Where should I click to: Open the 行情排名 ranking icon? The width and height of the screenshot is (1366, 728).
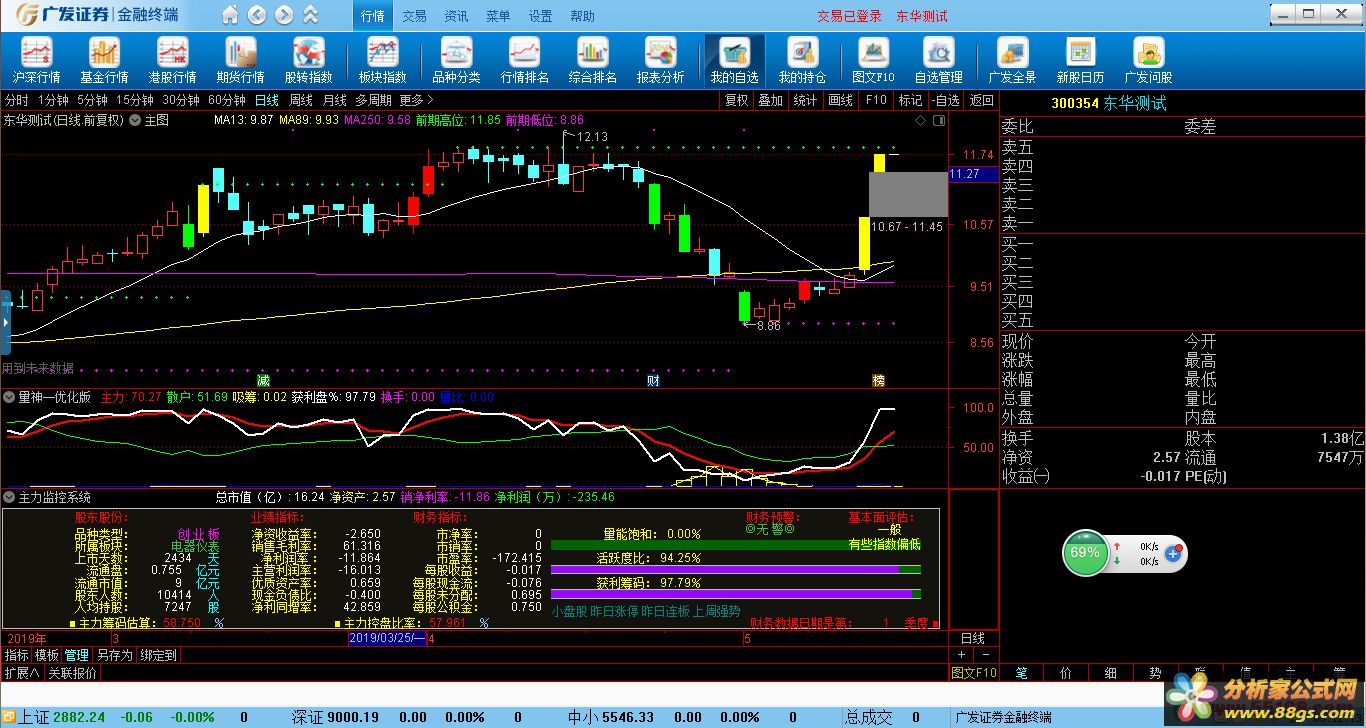click(x=524, y=60)
